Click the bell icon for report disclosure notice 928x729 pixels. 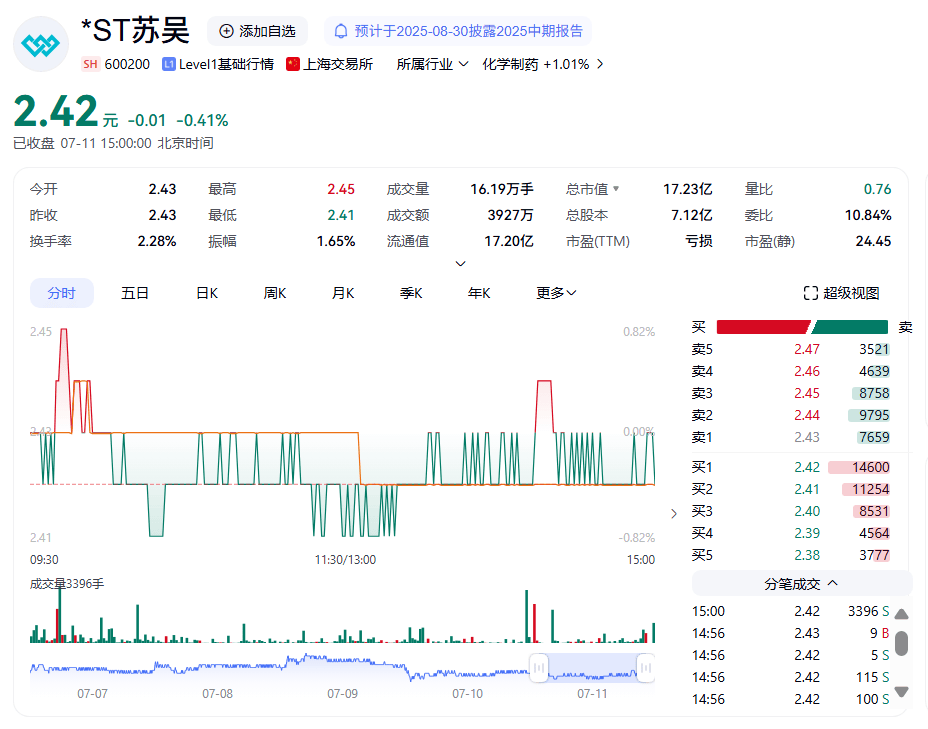tap(341, 31)
